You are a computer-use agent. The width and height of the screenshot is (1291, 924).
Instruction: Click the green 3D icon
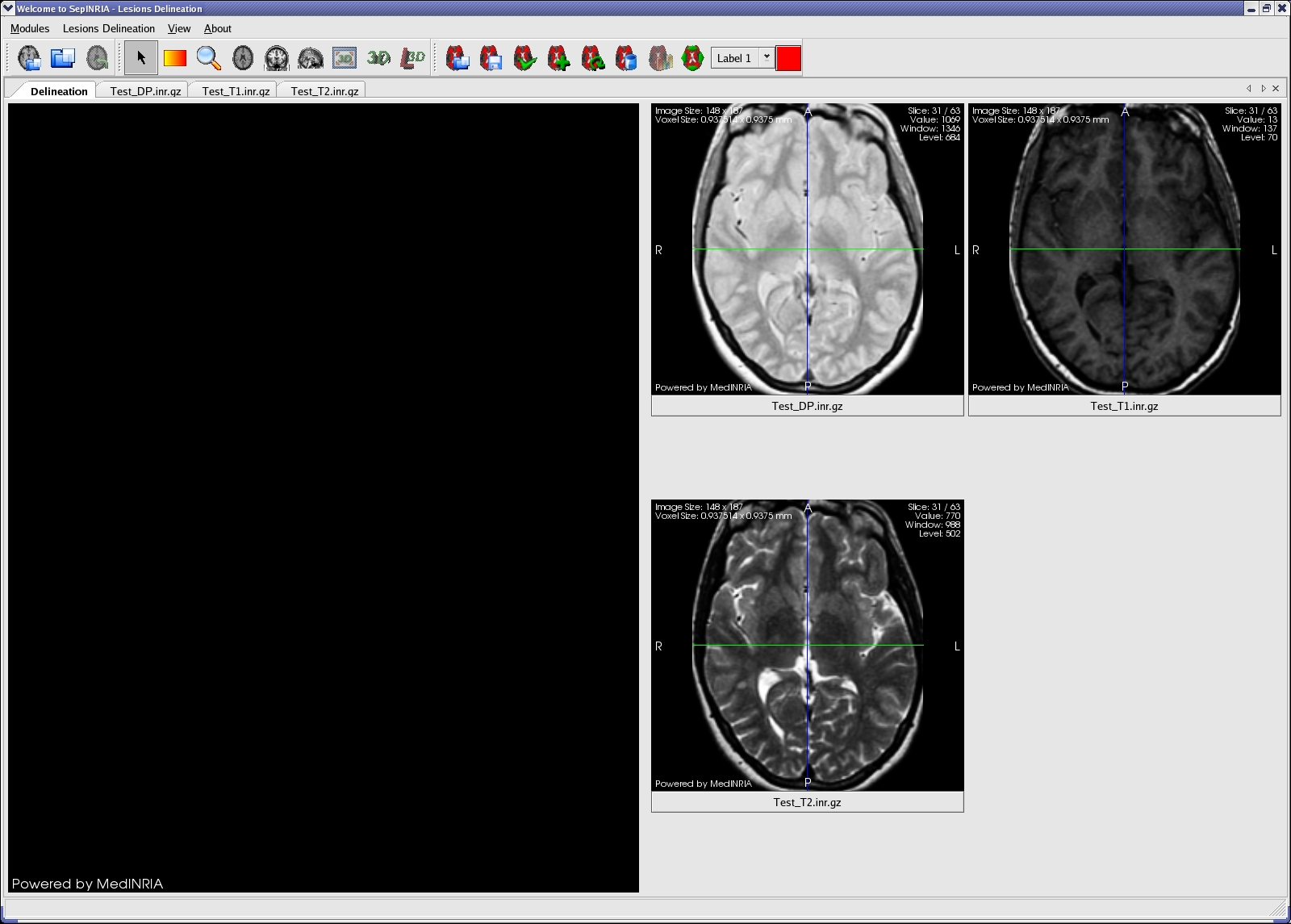click(378, 58)
